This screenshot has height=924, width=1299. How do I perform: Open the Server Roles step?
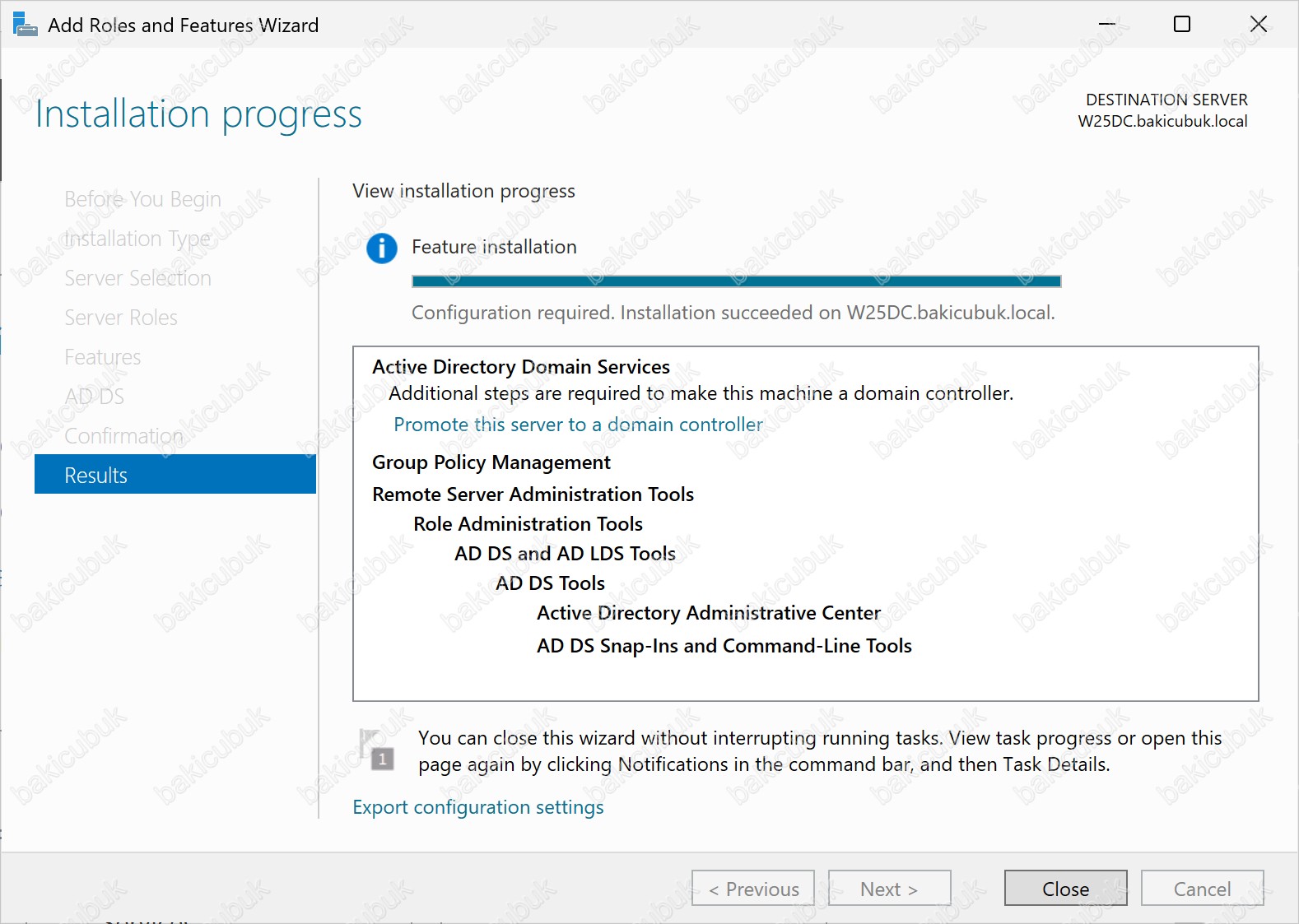pos(121,318)
